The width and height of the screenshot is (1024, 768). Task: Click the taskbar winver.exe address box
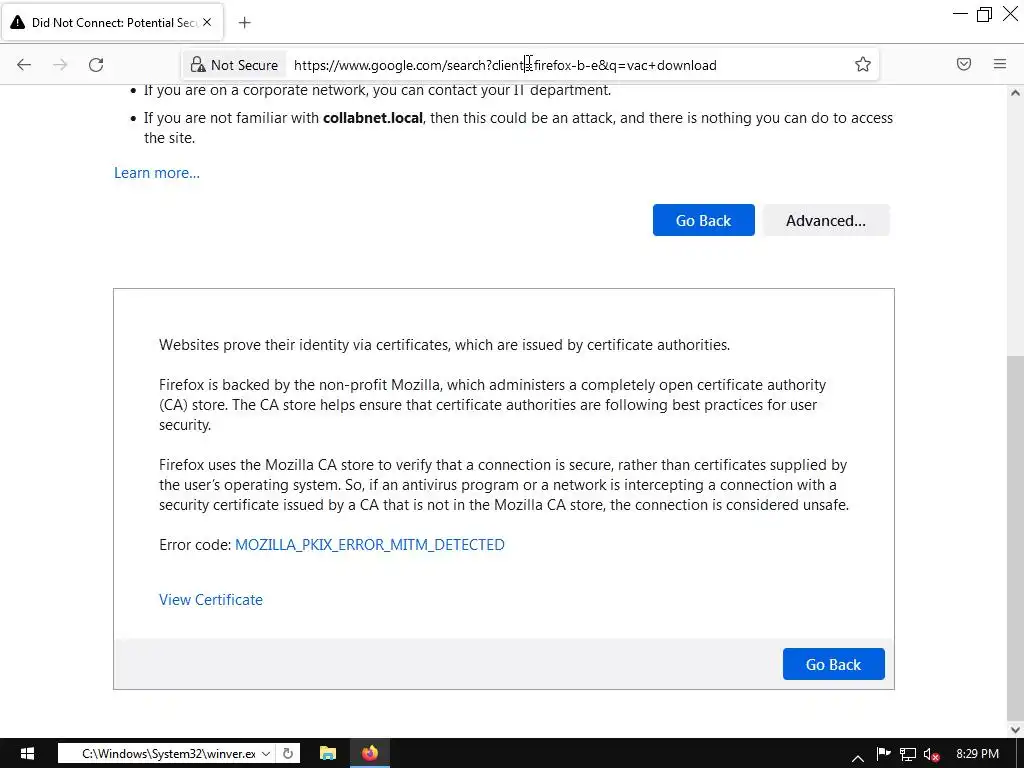pos(167,754)
